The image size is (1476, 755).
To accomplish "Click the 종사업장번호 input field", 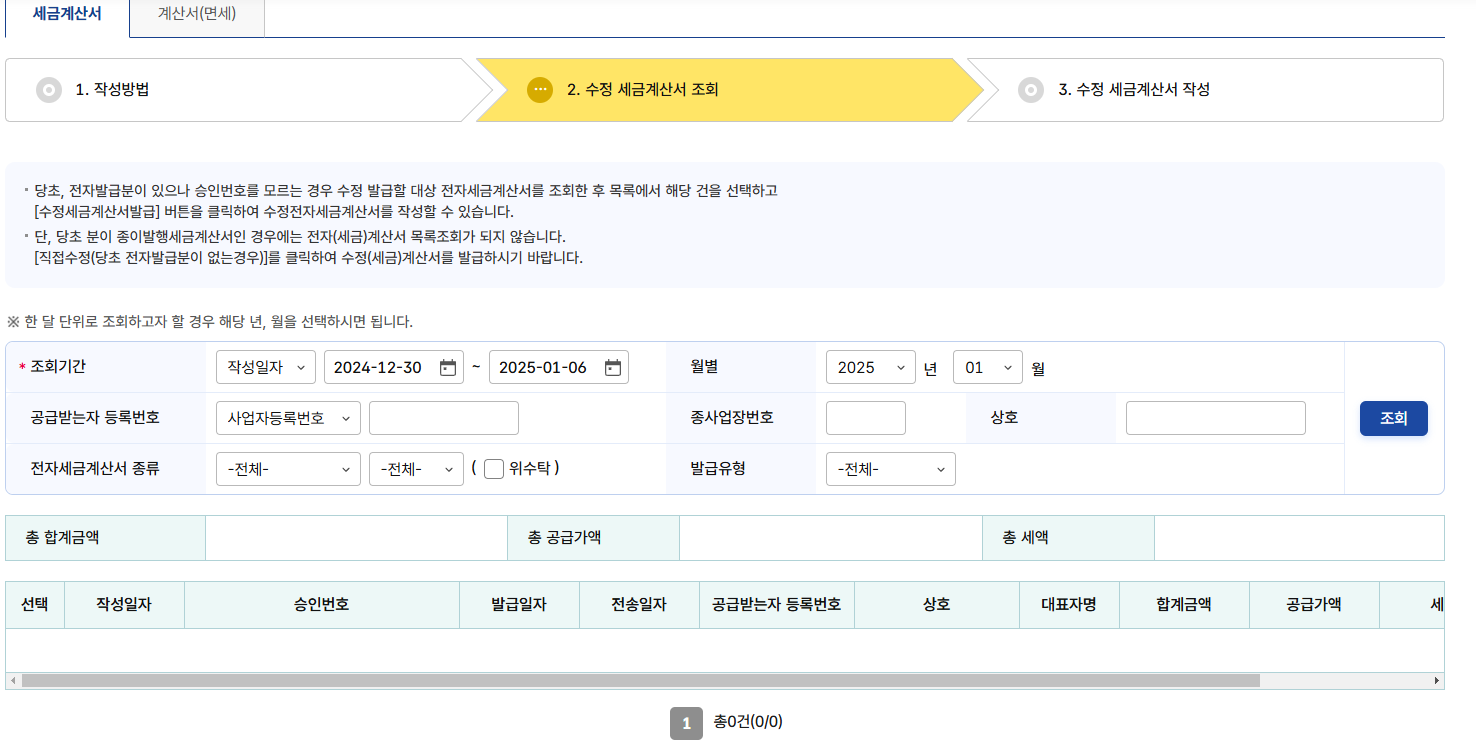I will [865, 417].
